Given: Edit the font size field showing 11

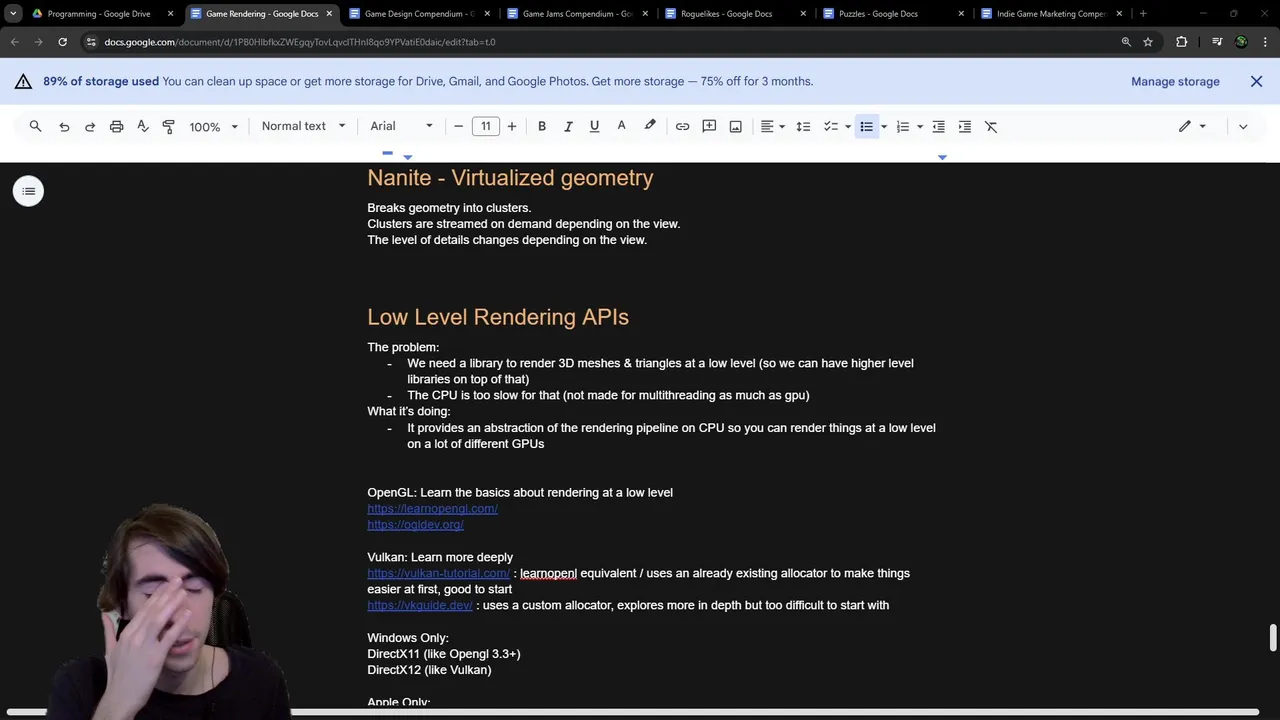Looking at the screenshot, I should pos(485,126).
